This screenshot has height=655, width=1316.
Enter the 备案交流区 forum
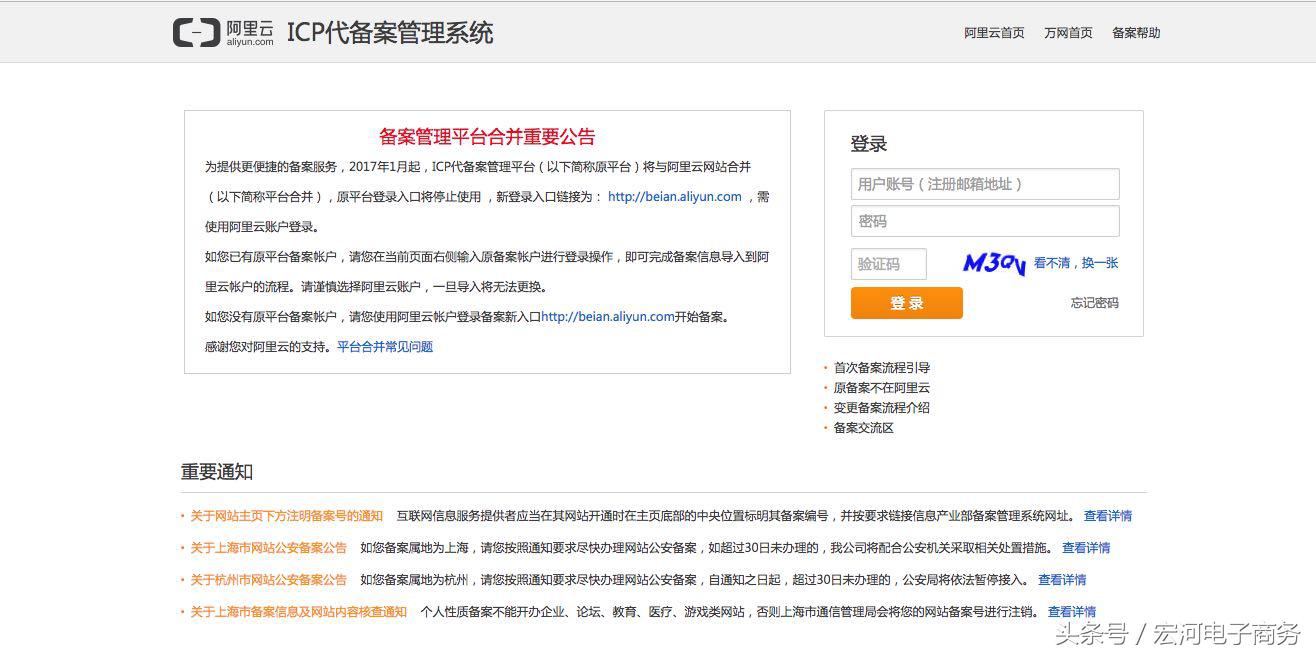point(863,427)
